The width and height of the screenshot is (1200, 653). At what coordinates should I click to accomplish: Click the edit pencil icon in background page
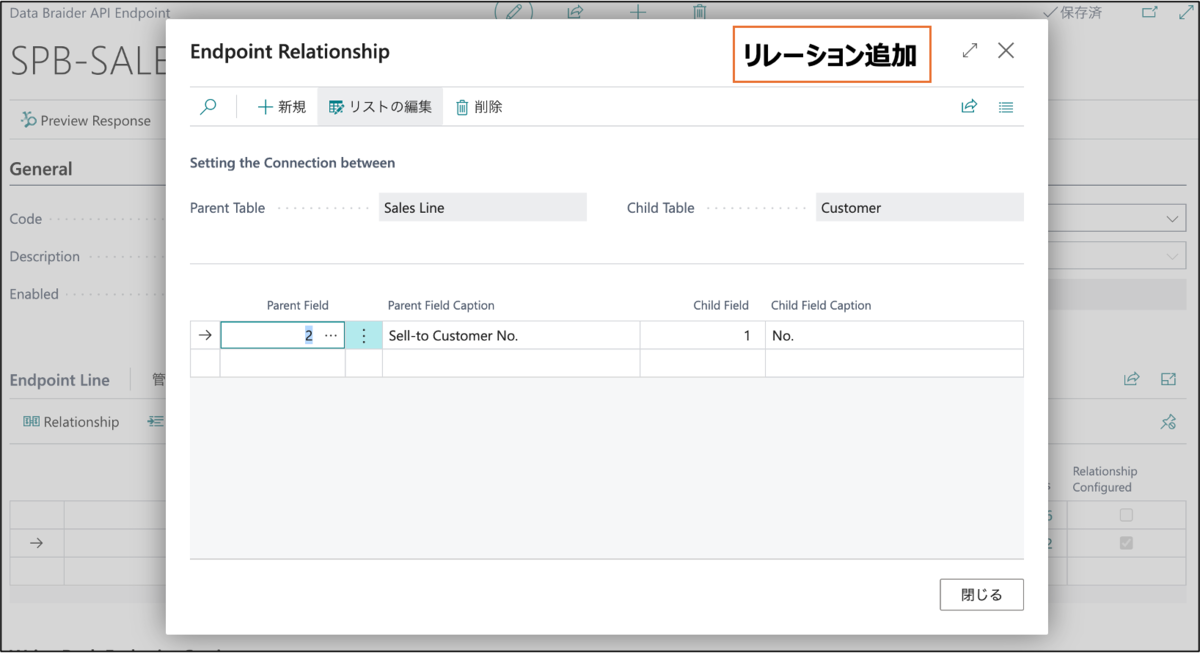coord(514,12)
